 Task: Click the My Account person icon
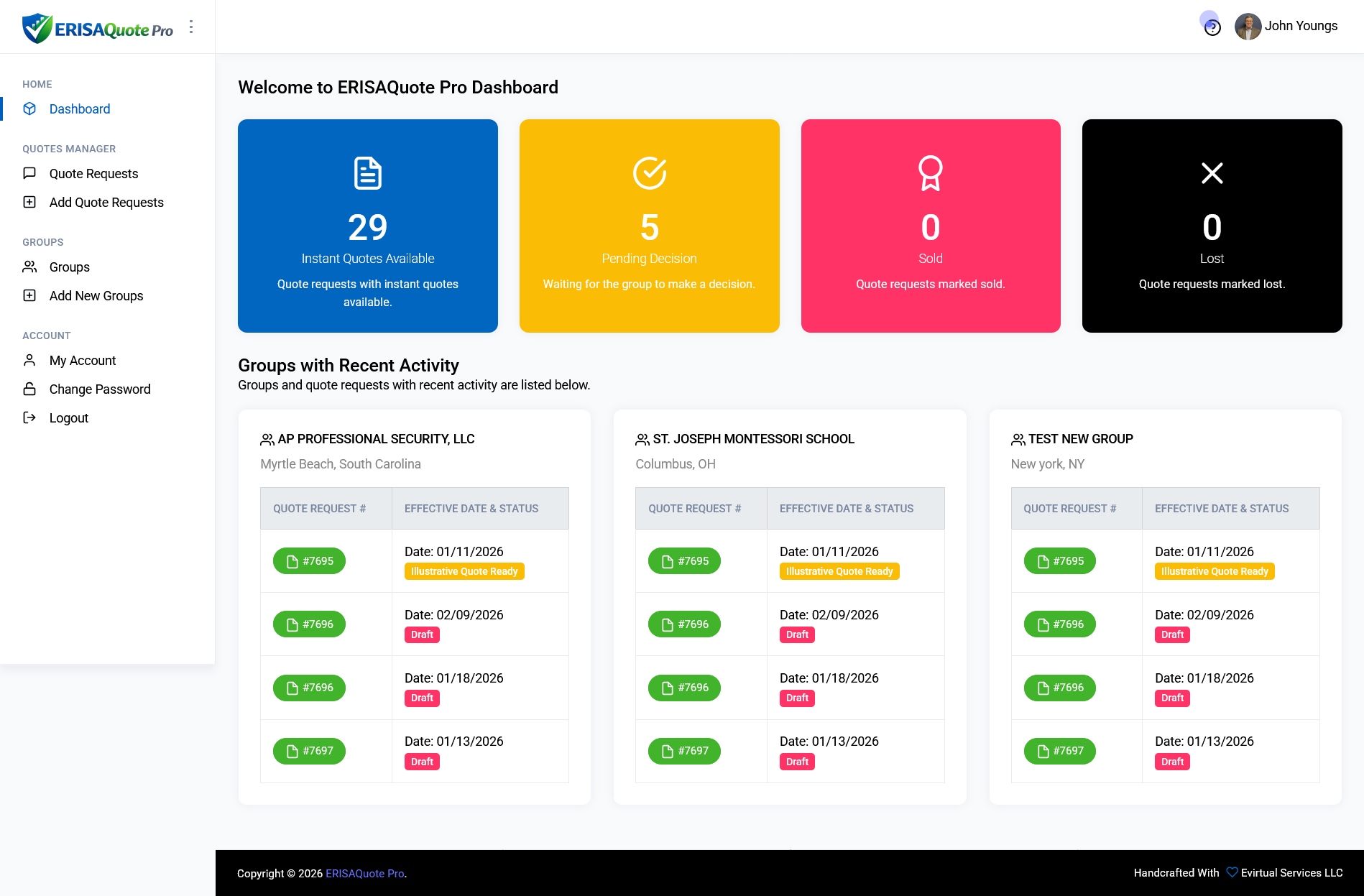pyautogui.click(x=29, y=360)
